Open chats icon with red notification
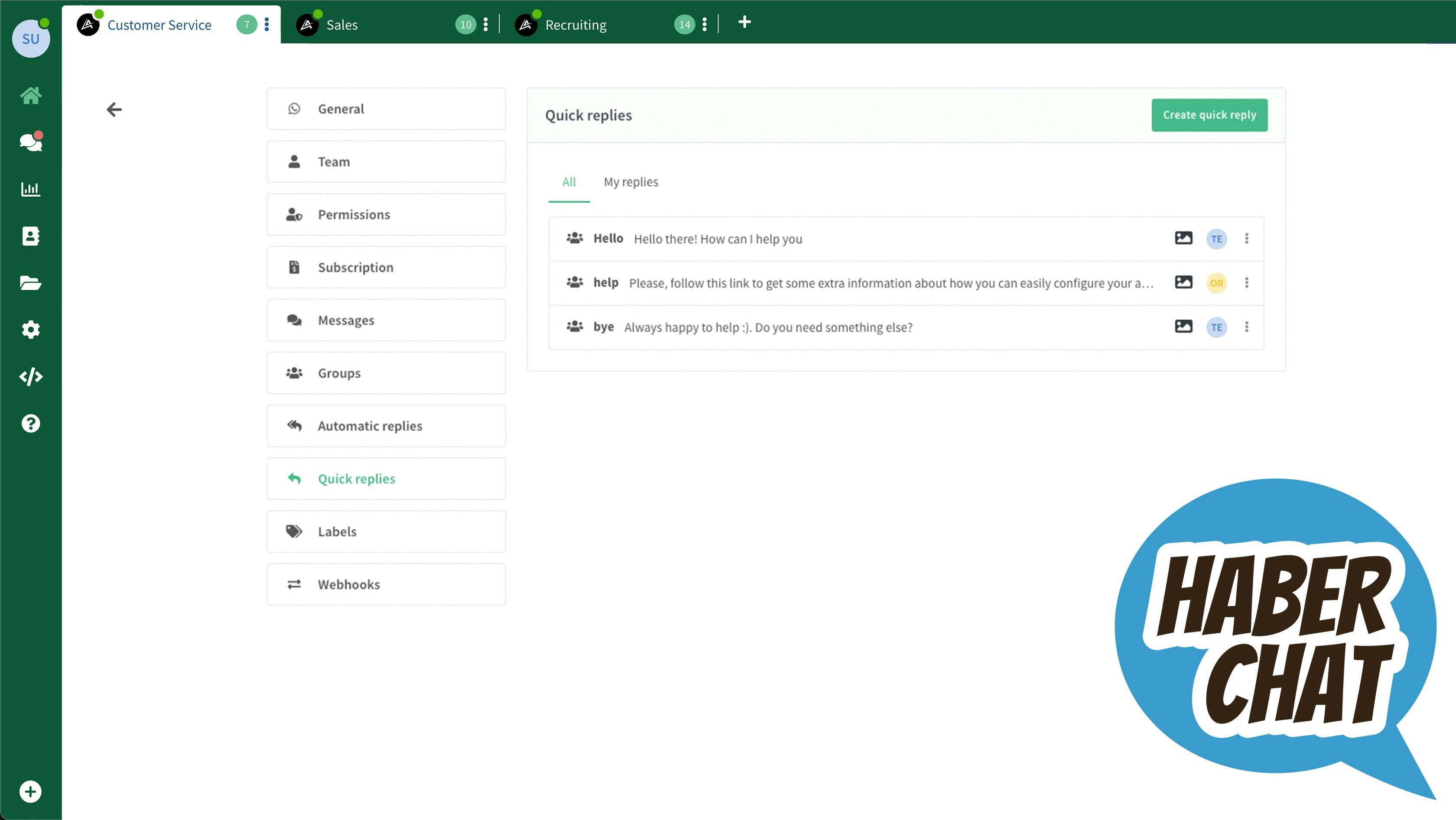The width and height of the screenshot is (1456, 820). [x=30, y=142]
